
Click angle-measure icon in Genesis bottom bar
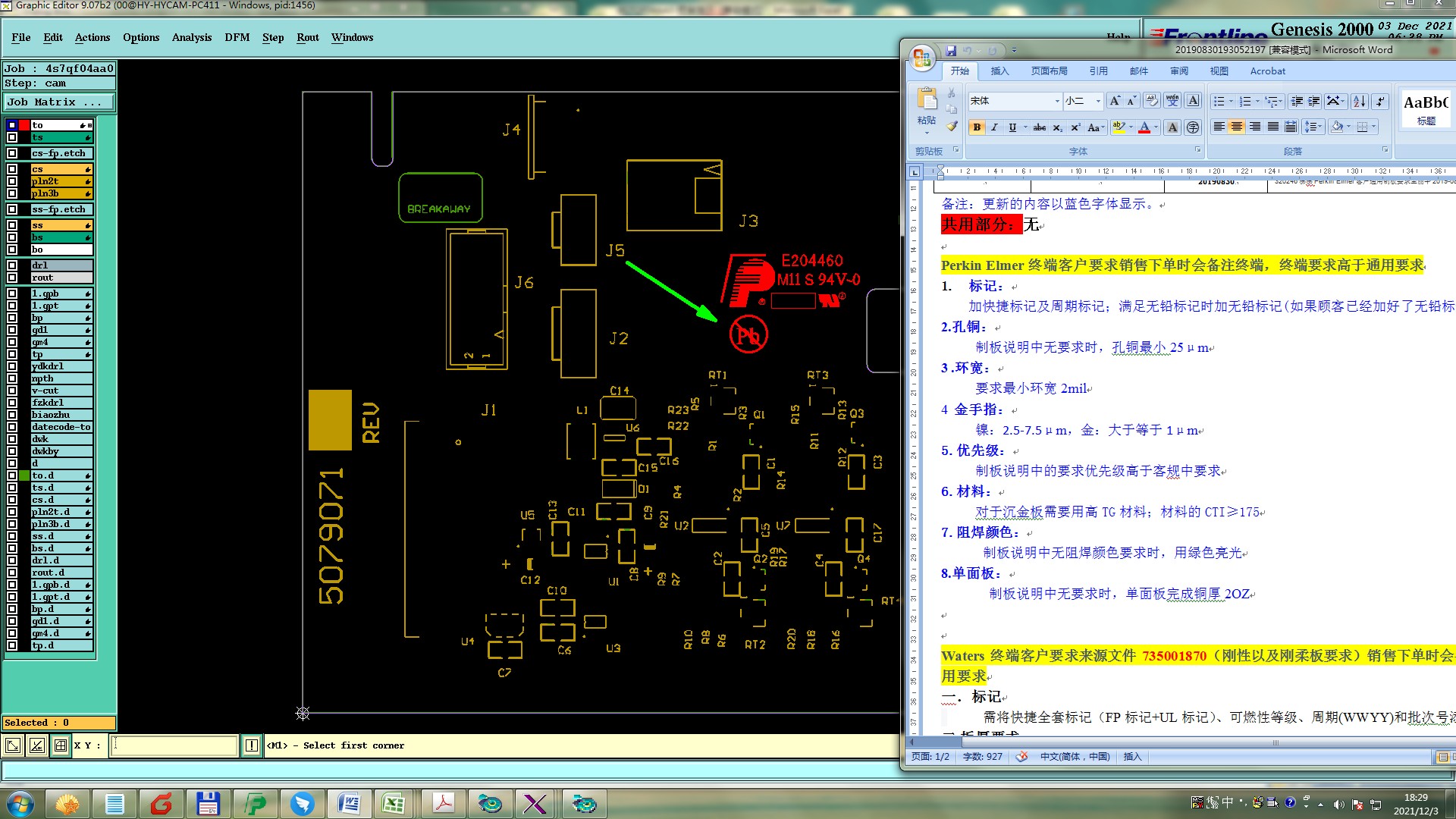[37, 745]
